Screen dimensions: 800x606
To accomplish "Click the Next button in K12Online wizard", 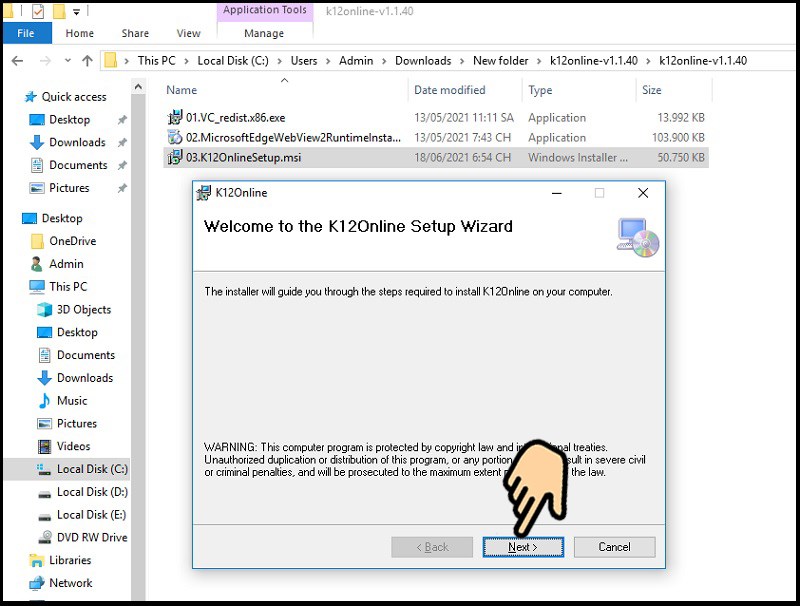I will tap(523, 547).
